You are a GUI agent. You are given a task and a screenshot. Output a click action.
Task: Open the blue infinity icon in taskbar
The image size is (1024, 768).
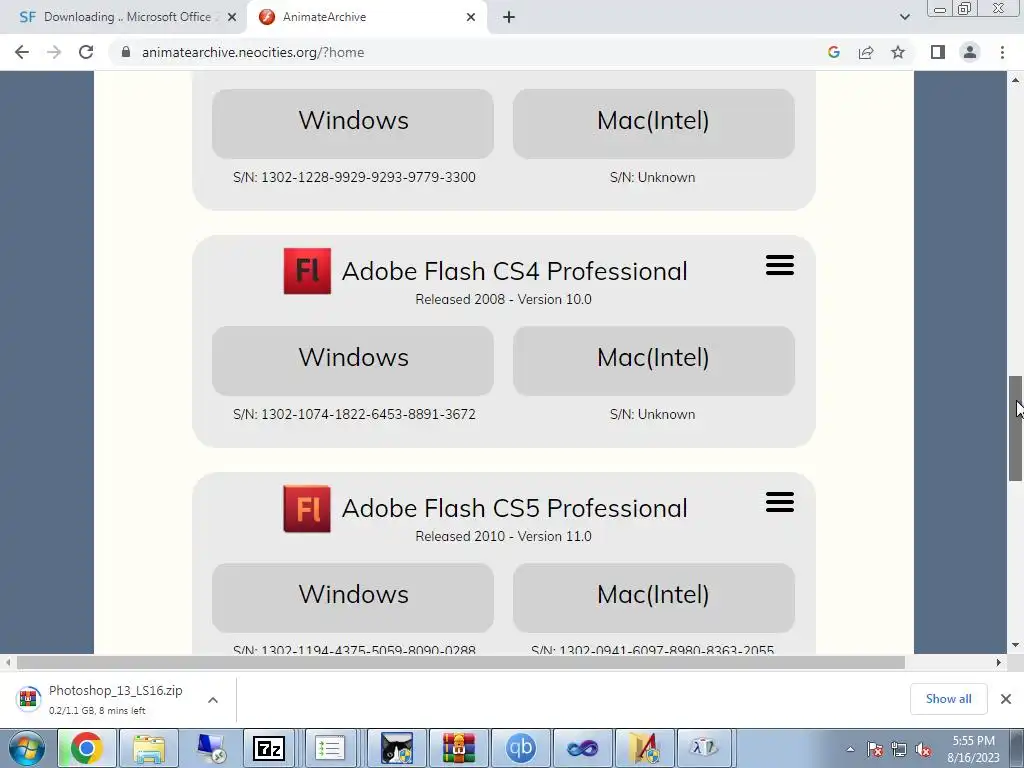[583, 748]
